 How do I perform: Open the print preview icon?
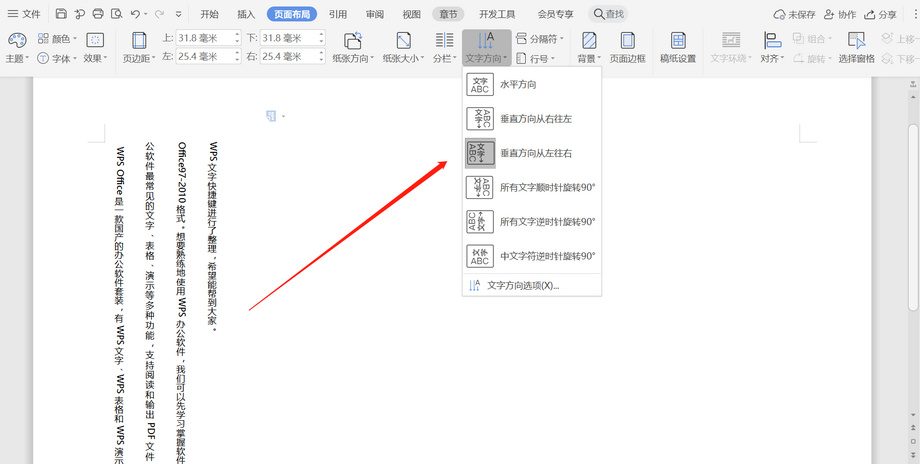[x=116, y=14]
